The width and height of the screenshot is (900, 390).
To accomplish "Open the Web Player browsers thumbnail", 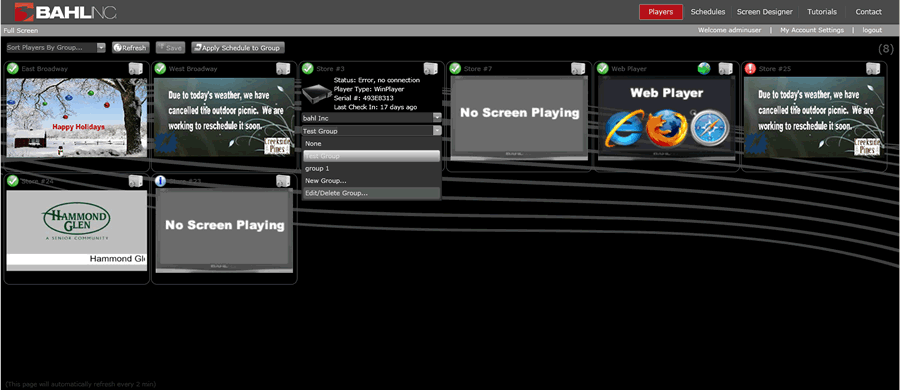I will point(666,118).
